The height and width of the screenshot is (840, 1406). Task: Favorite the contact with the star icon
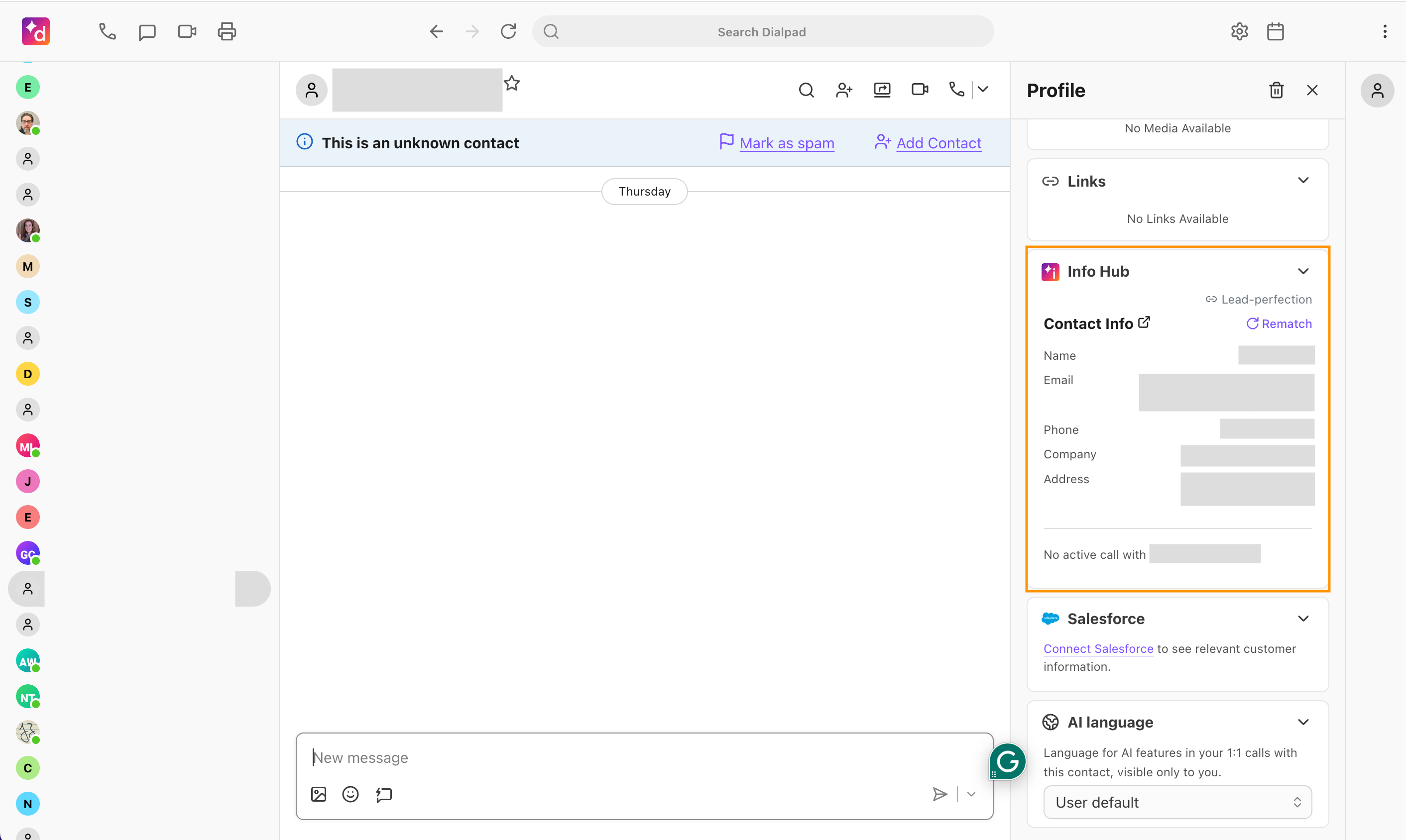(512, 83)
